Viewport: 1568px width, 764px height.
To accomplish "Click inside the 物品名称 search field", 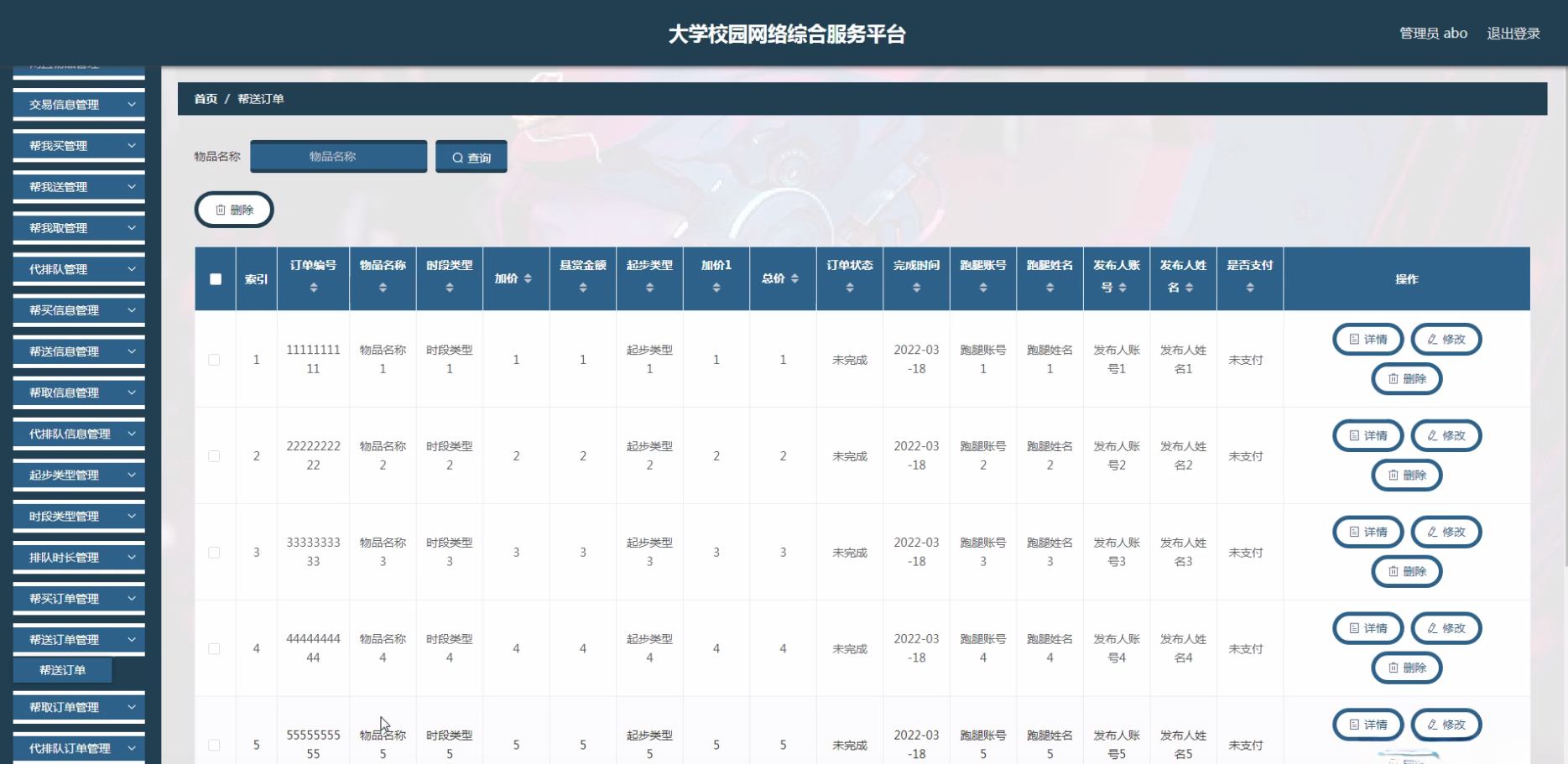I will pos(339,156).
